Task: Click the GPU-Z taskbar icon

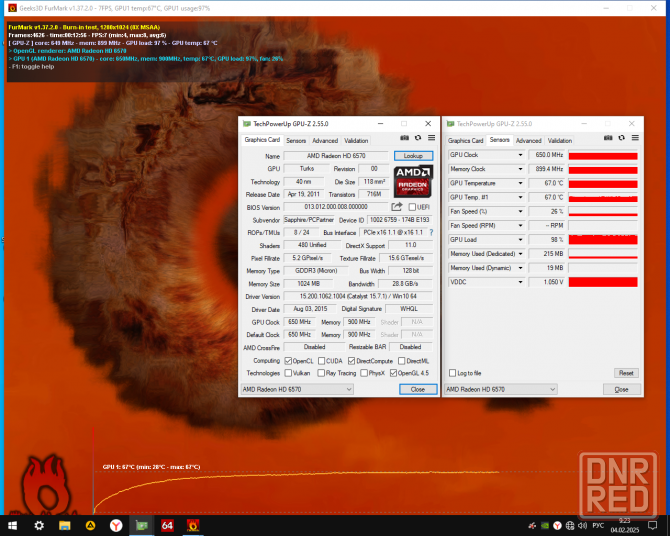Action: (x=141, y=525)
